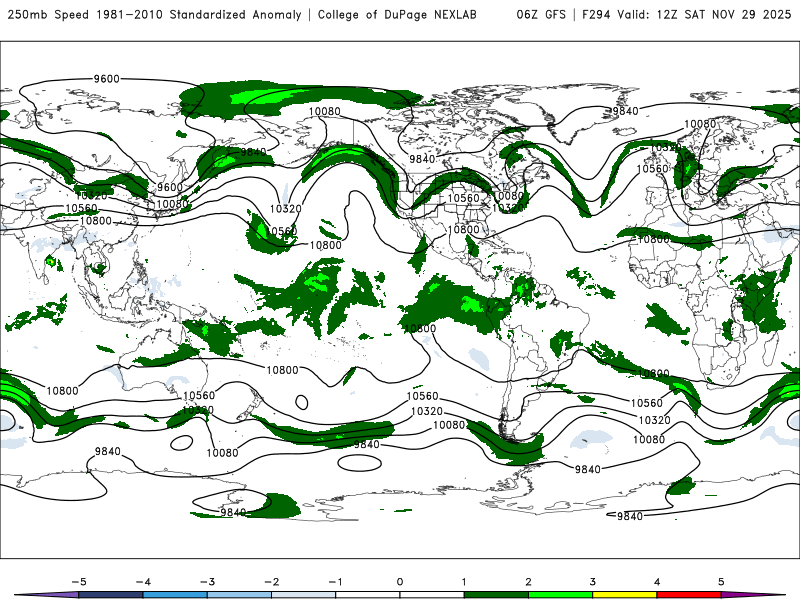800x600 pixels.
Task: Click the "-4" colorbar tick label
Action: pyautogui.click(x=143, y=582)
